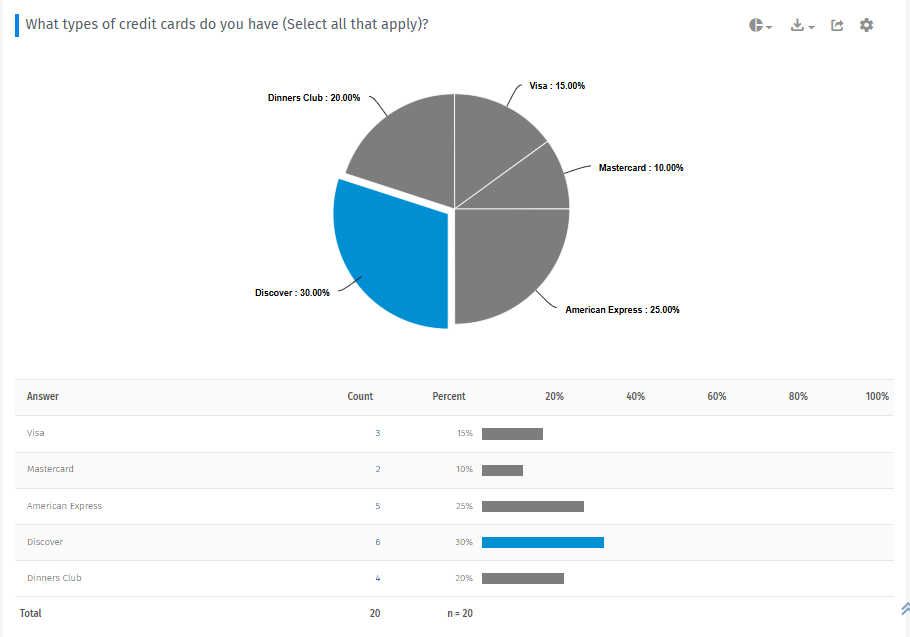Click the download/export data icon
The width and height of the screenshot is (910, 637).
pos(796,24)
